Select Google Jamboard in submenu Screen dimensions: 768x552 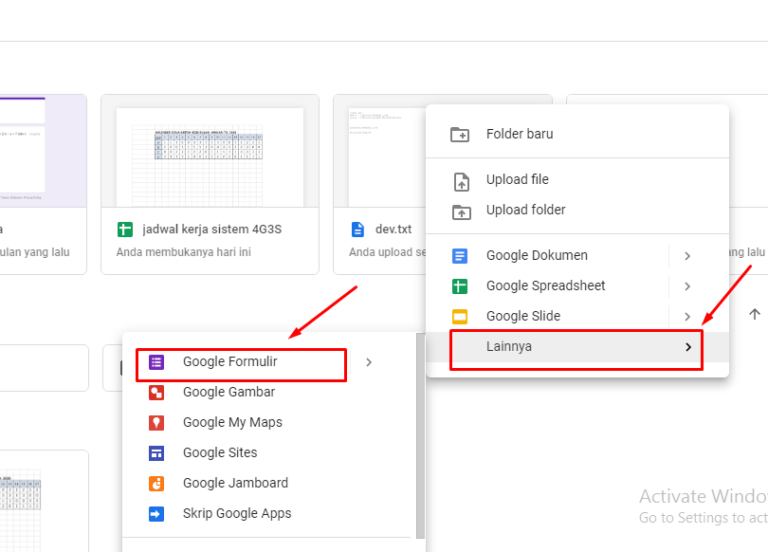tap(269, 483)
